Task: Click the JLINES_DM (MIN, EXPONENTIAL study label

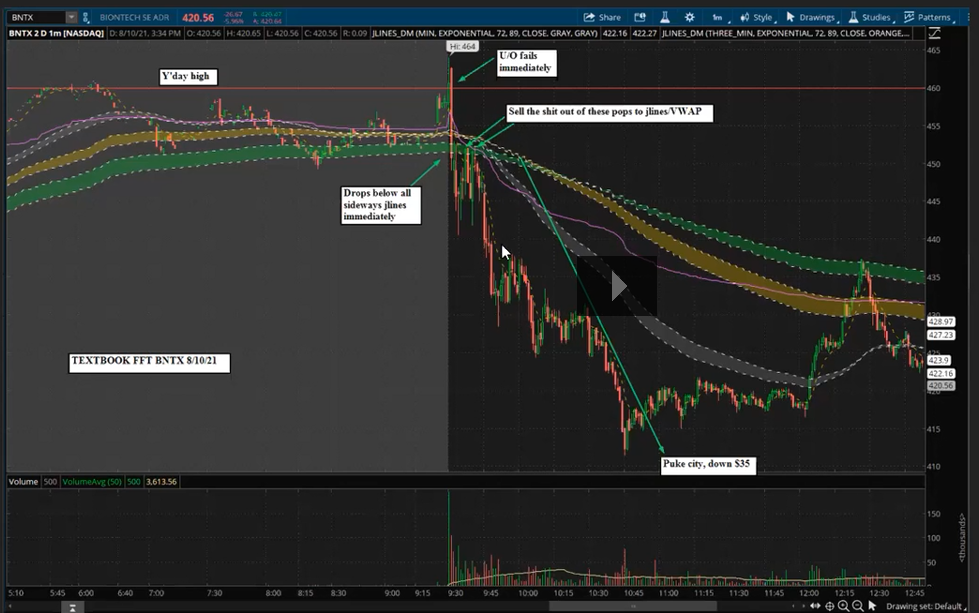Action: [485, 33]
